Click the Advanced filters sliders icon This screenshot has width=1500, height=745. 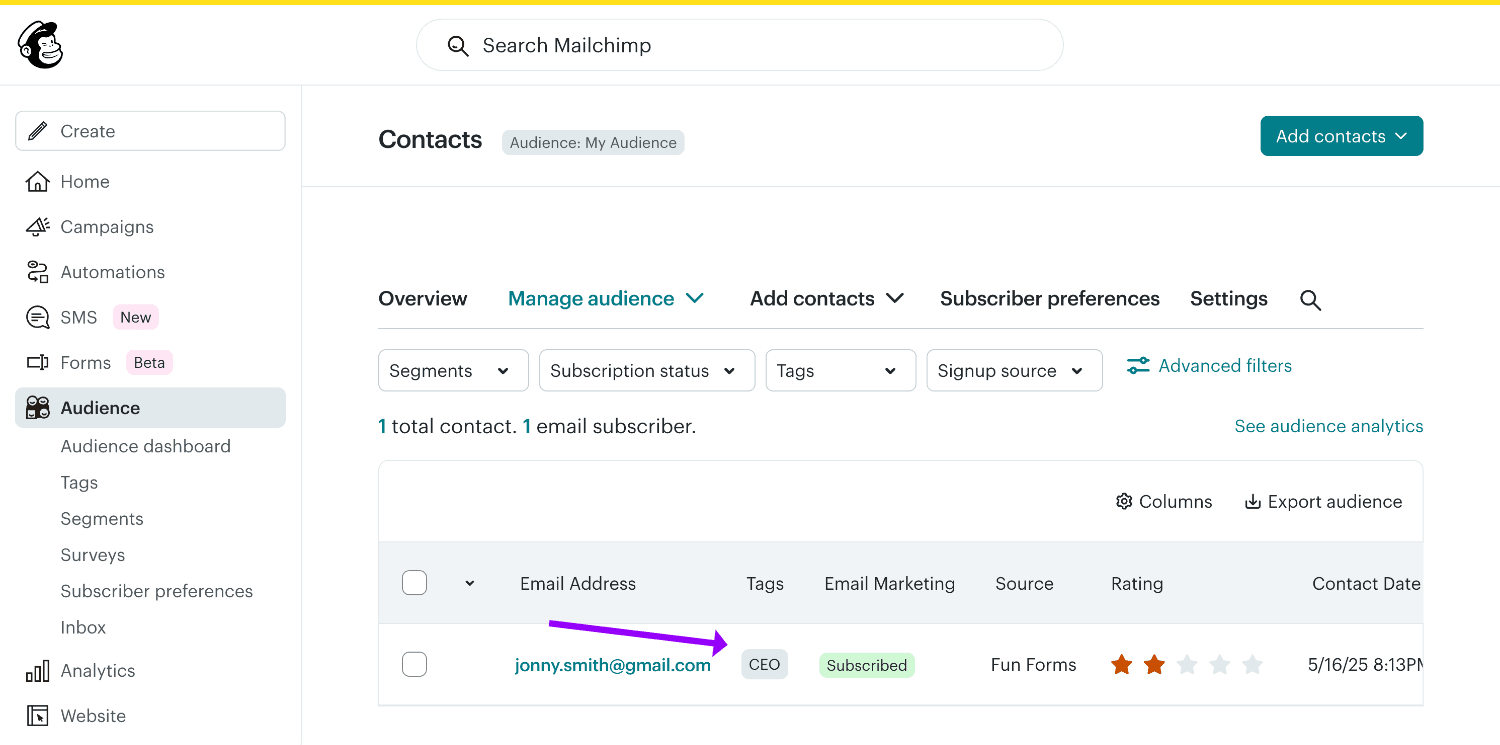tap(1138, 366)
